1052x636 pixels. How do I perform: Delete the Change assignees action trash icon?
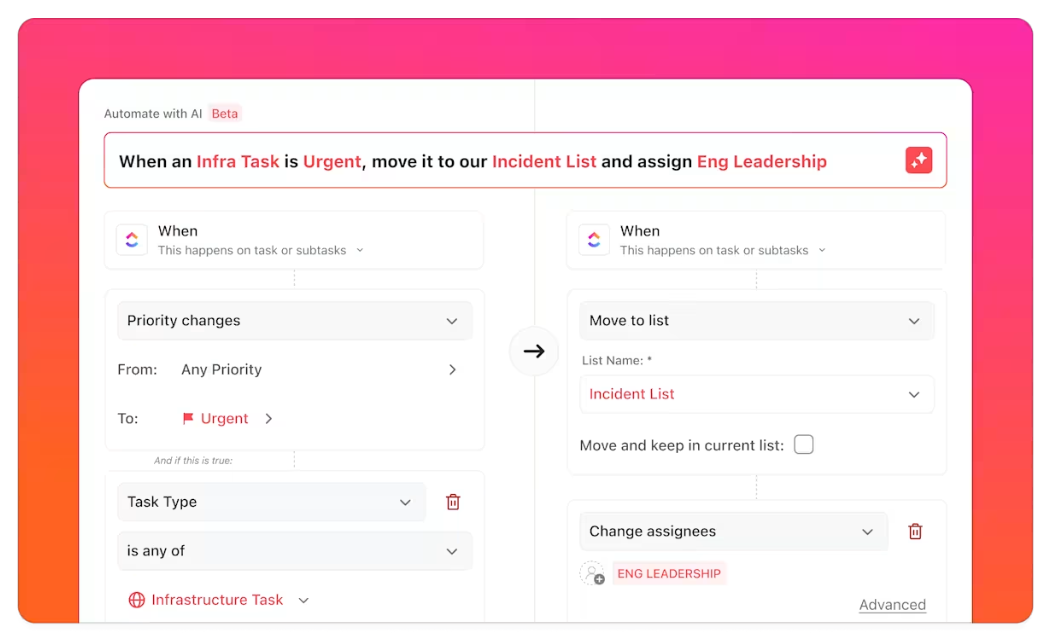(915, 532)
